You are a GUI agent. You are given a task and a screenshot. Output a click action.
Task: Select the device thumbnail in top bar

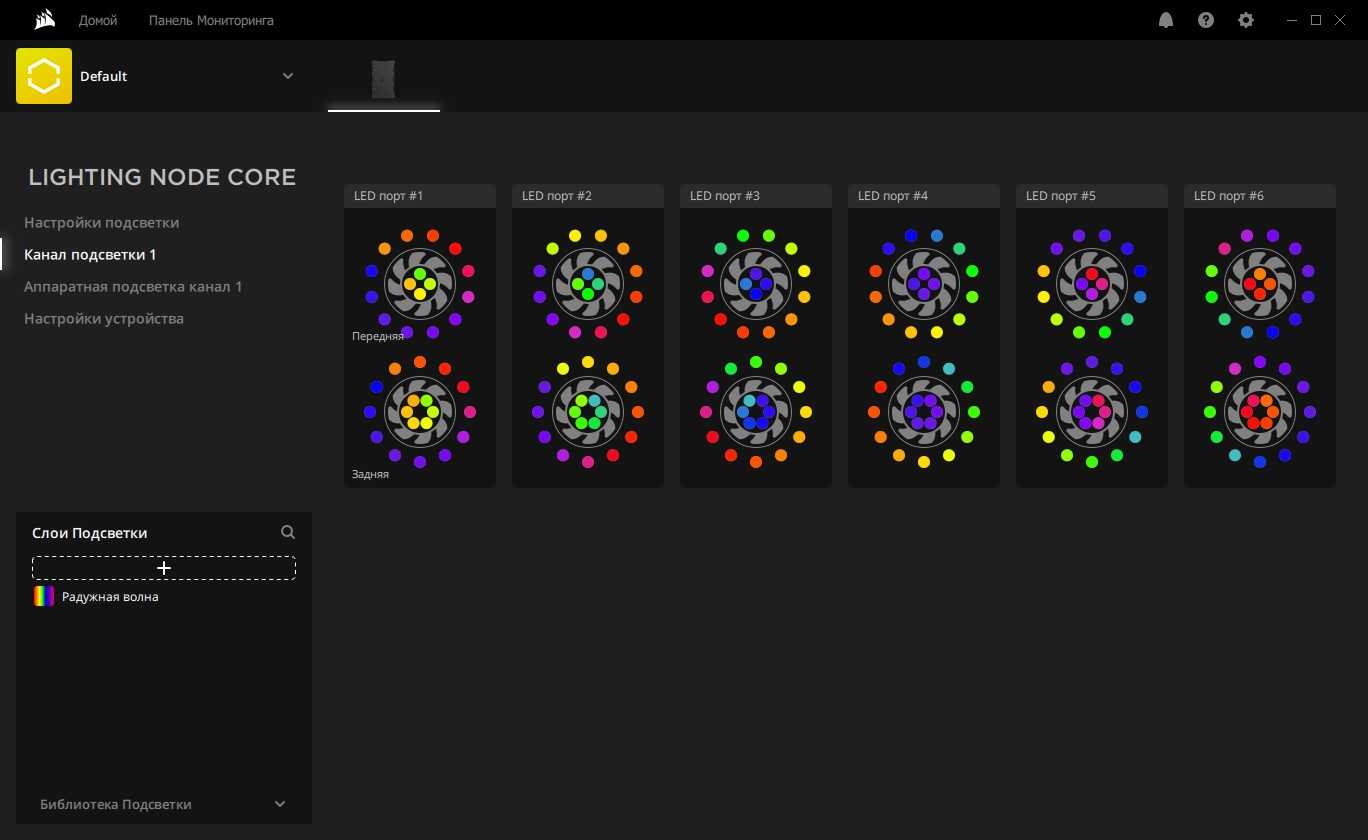[384, 79]
